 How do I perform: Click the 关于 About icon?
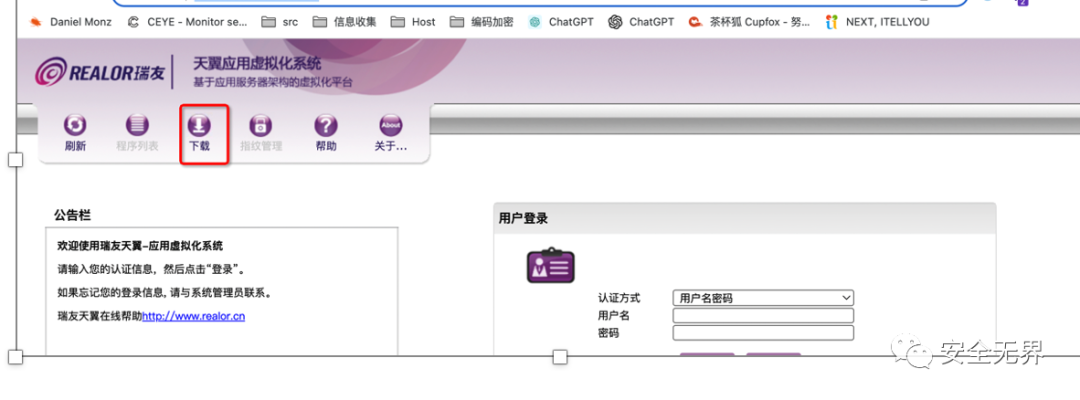[391, 125]
